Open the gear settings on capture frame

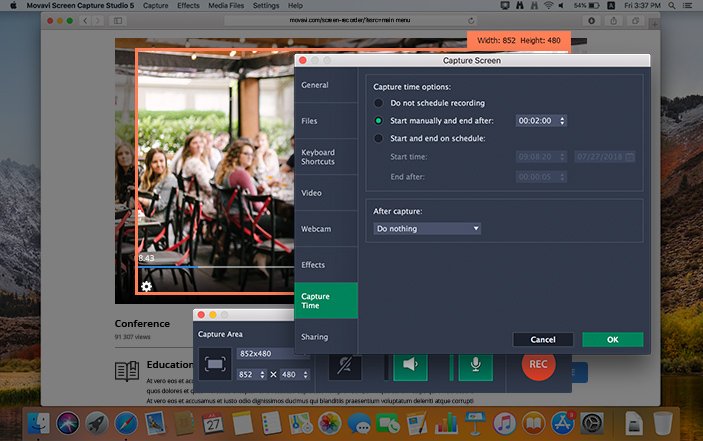(x=146, y=286)
